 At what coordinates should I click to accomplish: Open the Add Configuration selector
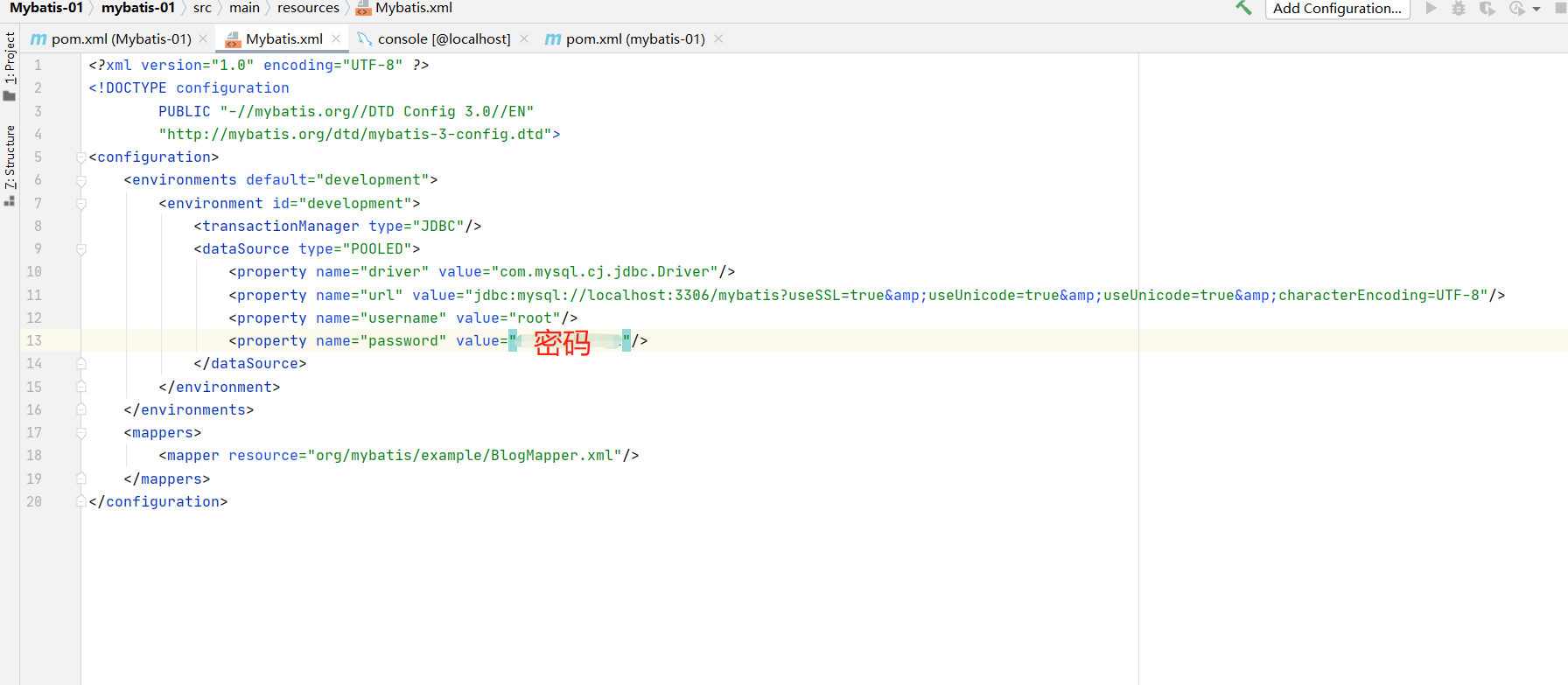pos(1337,9)
